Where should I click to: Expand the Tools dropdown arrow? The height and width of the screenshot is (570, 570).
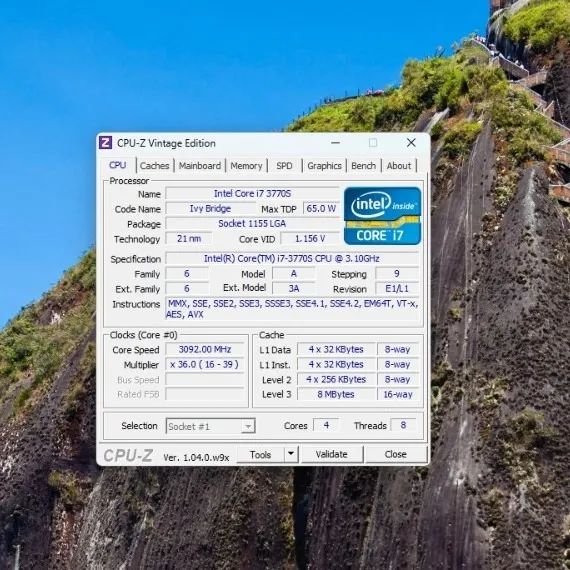[x=291, y=454]
